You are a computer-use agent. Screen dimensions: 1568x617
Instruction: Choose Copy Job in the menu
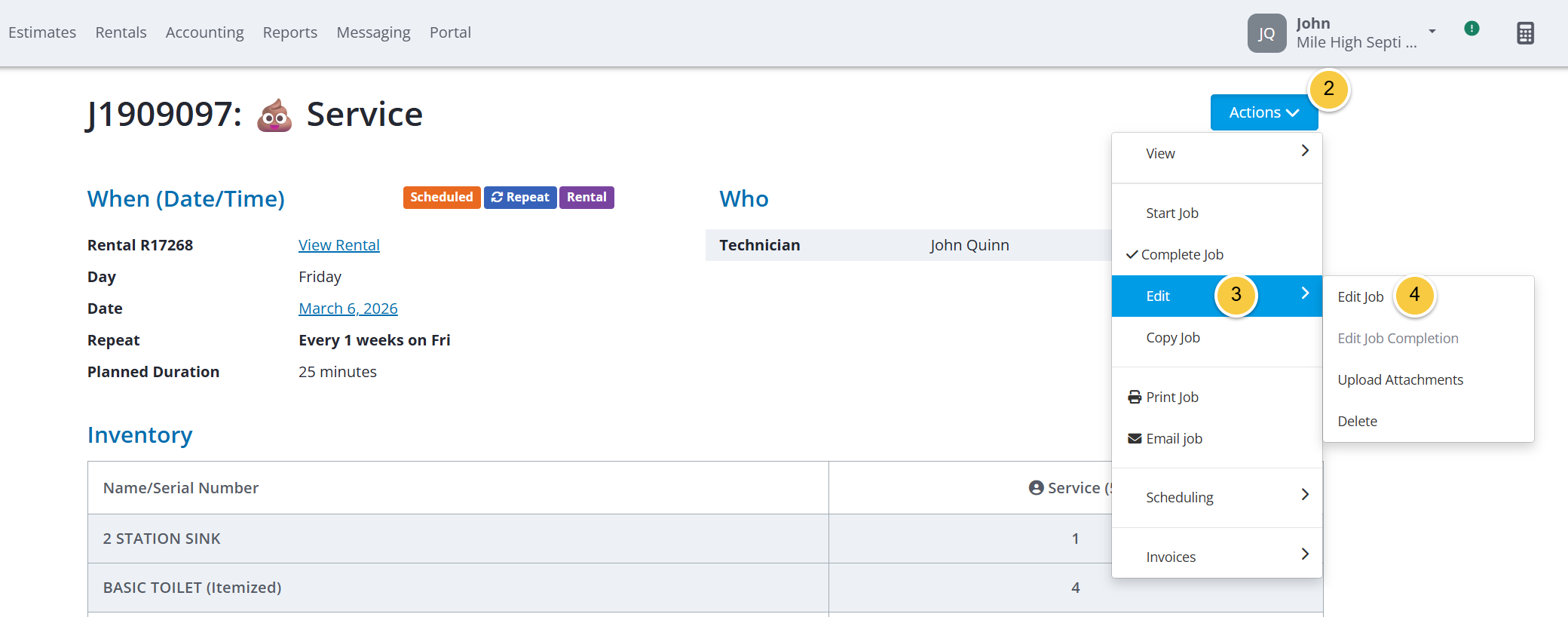click(x=1217, y=337)
